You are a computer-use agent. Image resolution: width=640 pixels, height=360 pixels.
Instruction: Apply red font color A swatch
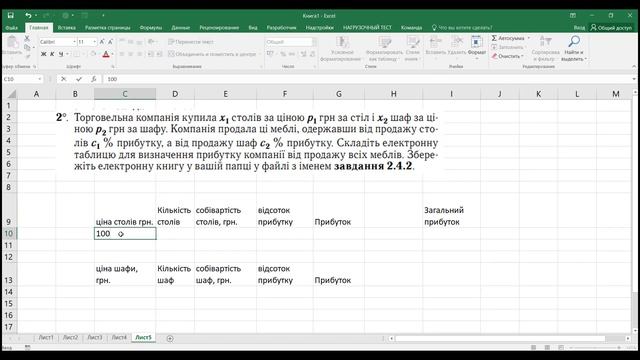(x=106, y=54)
